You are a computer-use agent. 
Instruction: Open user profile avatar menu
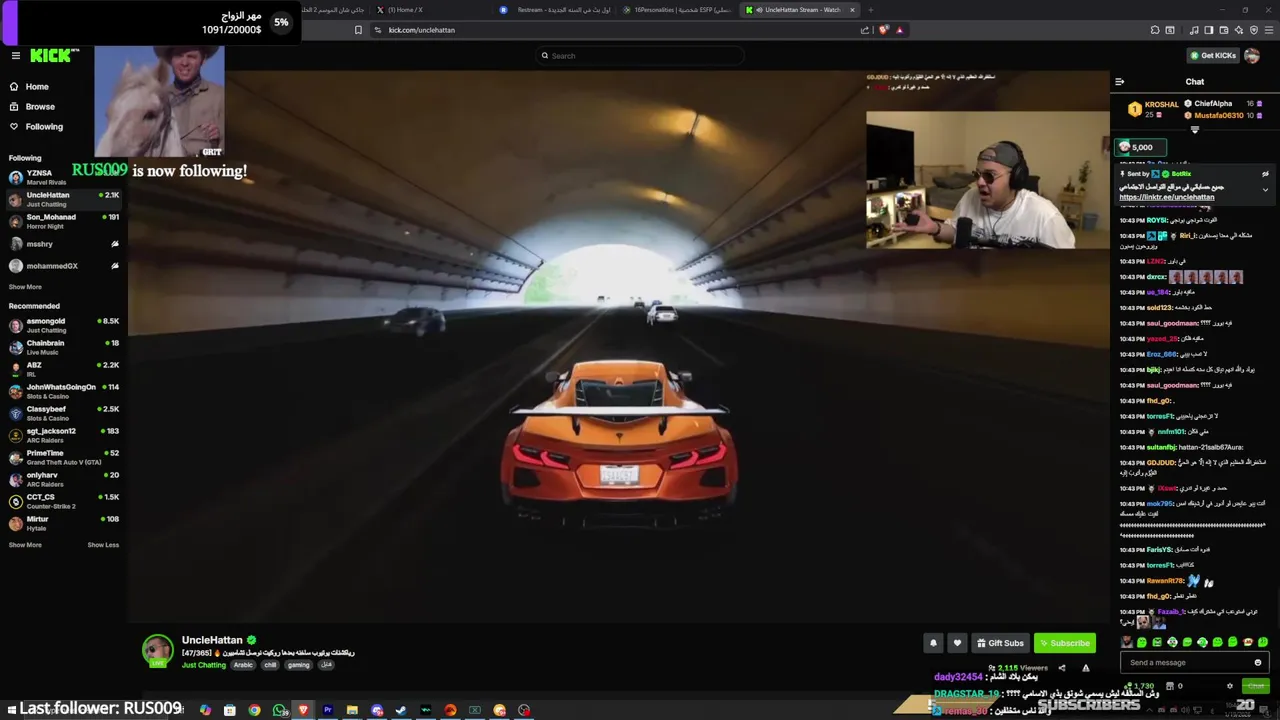1252,56
